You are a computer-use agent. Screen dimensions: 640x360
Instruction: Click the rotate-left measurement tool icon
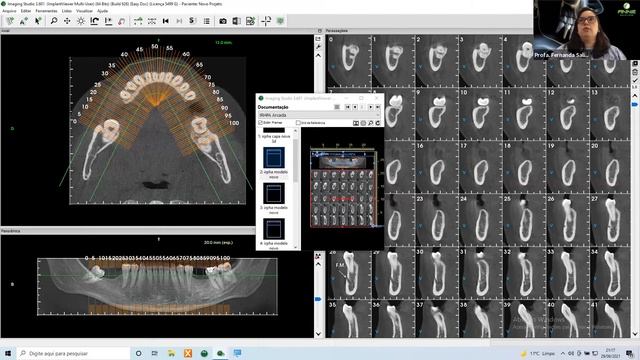[x=94, y=21]
